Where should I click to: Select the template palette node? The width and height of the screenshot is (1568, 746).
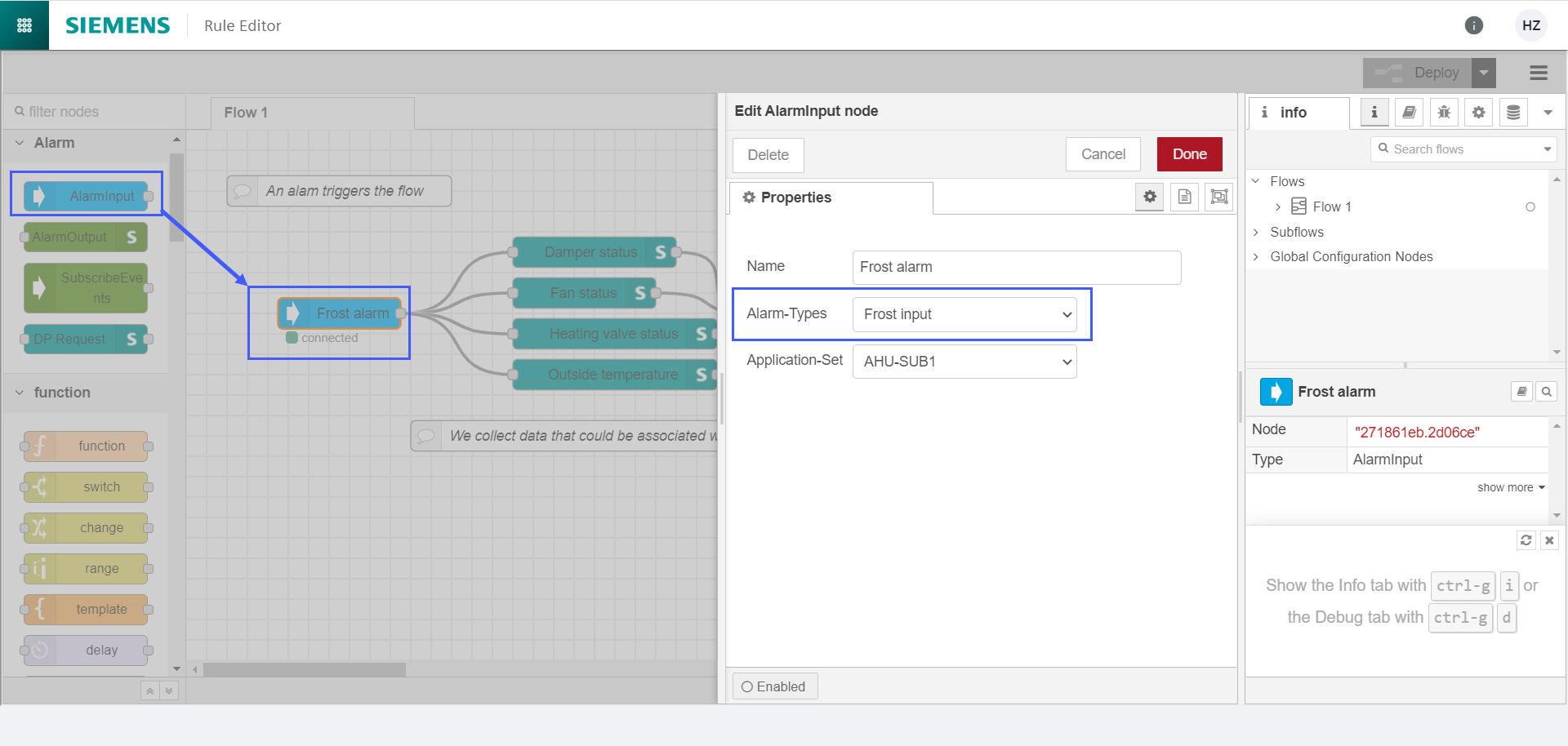86,609
